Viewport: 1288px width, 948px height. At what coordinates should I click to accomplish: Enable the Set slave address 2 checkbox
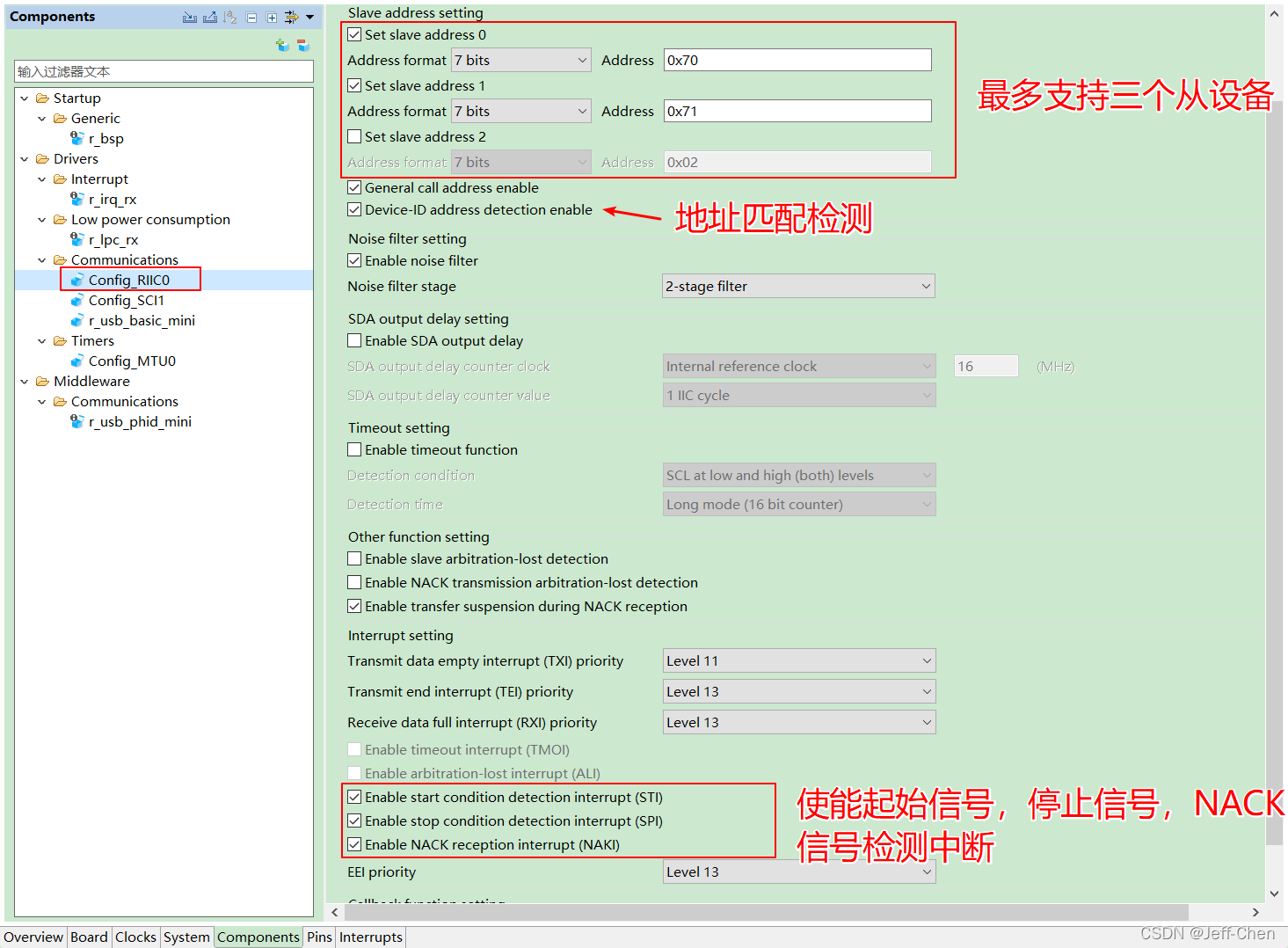pyautogui.click(x=354, y=136)
